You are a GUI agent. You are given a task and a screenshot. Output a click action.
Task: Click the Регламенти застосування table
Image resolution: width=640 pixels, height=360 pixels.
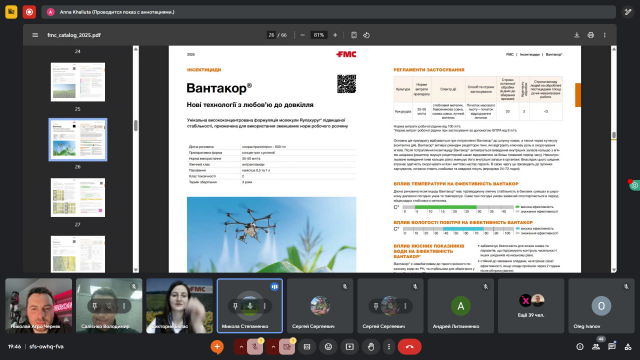tap(478, 98)
